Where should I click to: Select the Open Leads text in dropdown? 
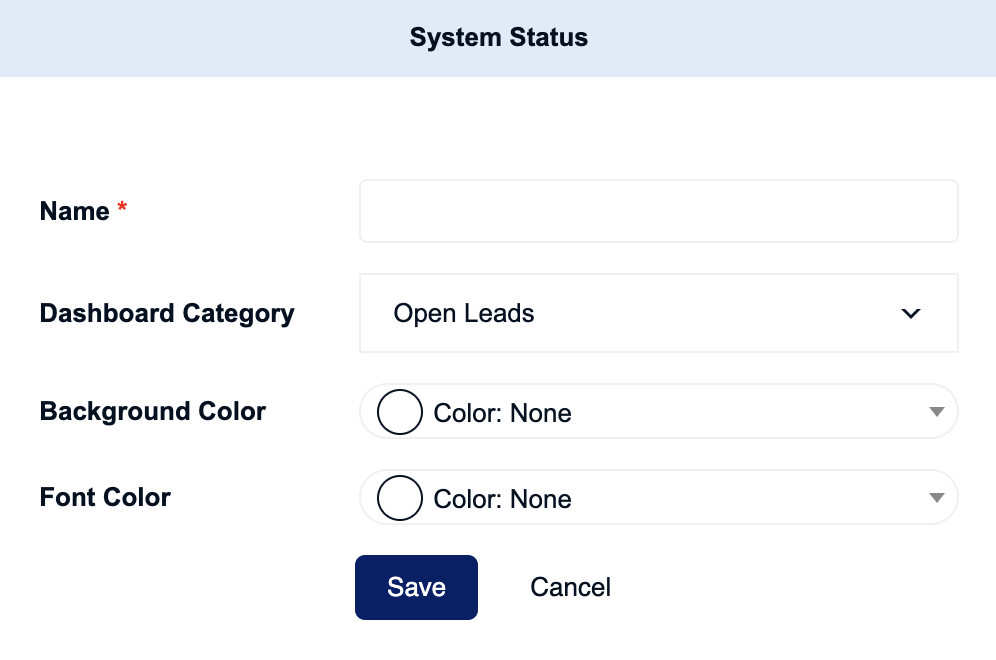coord(464,313)
